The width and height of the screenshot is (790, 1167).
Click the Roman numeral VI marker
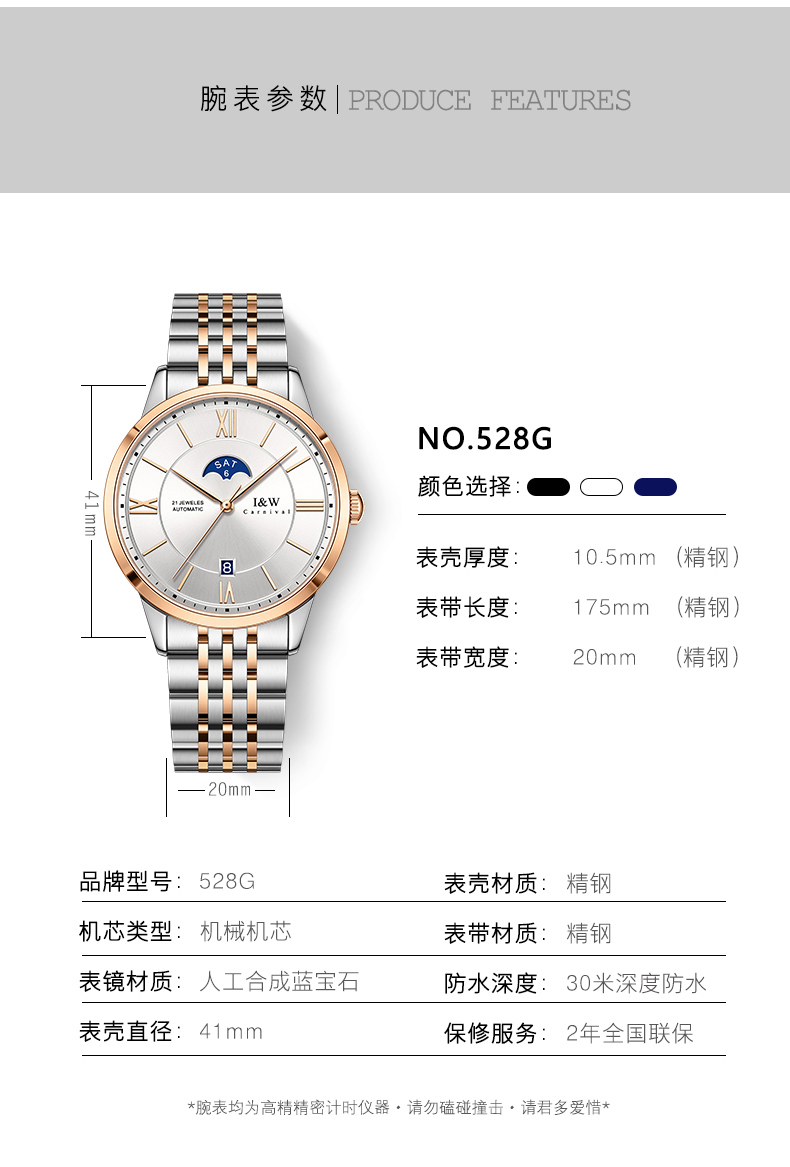(227, 591)
